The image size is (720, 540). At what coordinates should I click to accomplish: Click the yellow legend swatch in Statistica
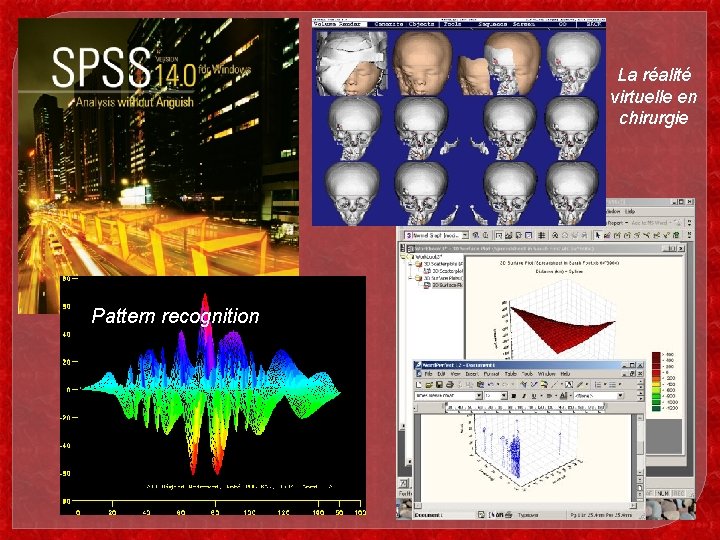(x=657, y=384)
